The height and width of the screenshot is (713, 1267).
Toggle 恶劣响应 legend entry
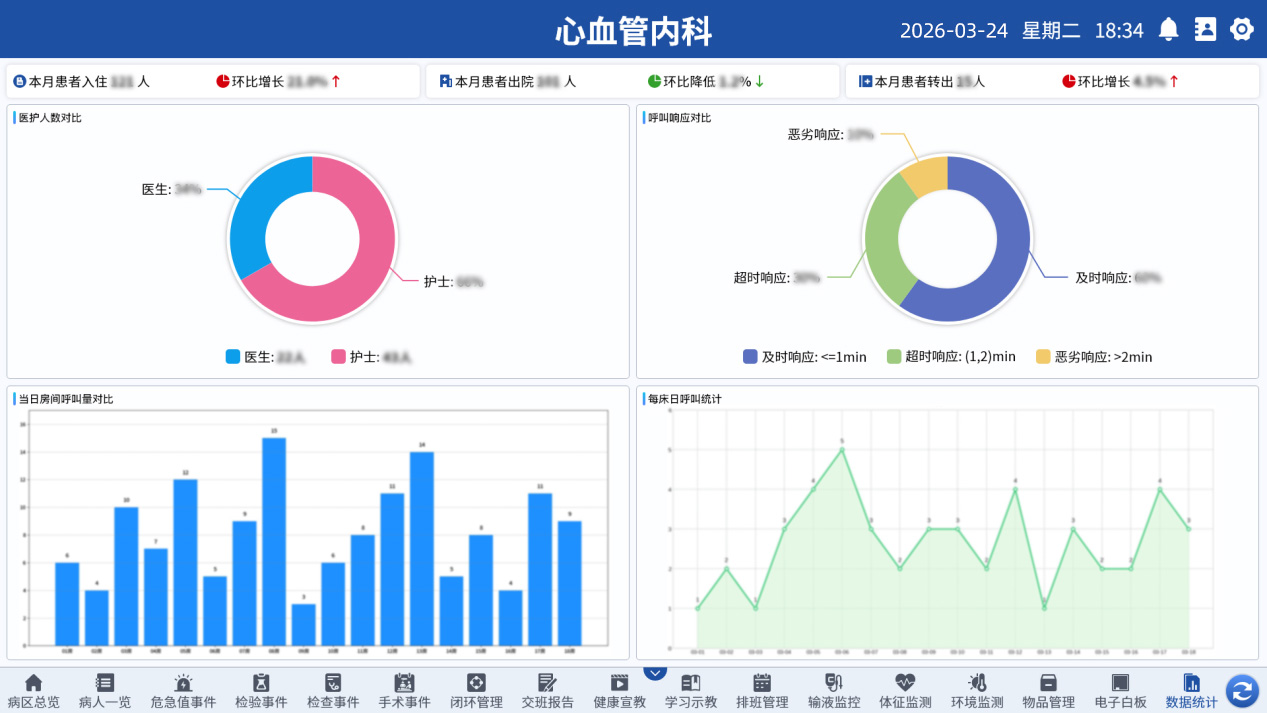pos(1093,357)
